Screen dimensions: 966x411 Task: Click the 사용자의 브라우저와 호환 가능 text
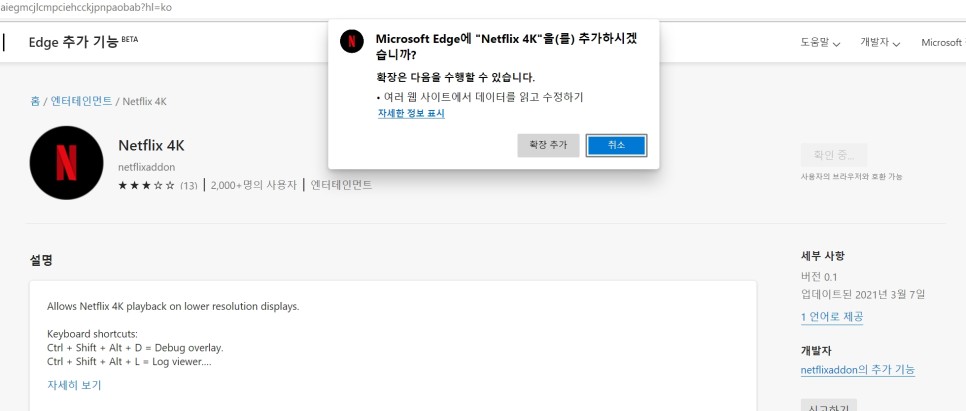[x=851, y=177]
